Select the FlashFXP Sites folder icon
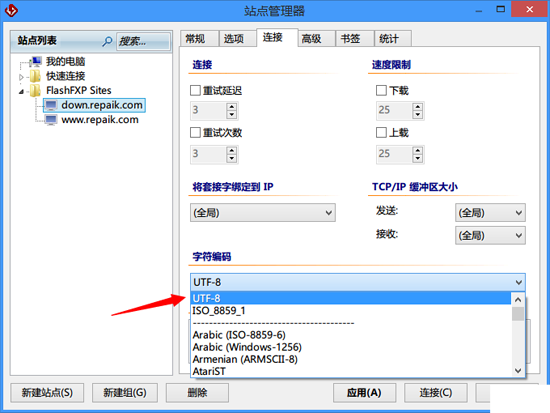 35,91
